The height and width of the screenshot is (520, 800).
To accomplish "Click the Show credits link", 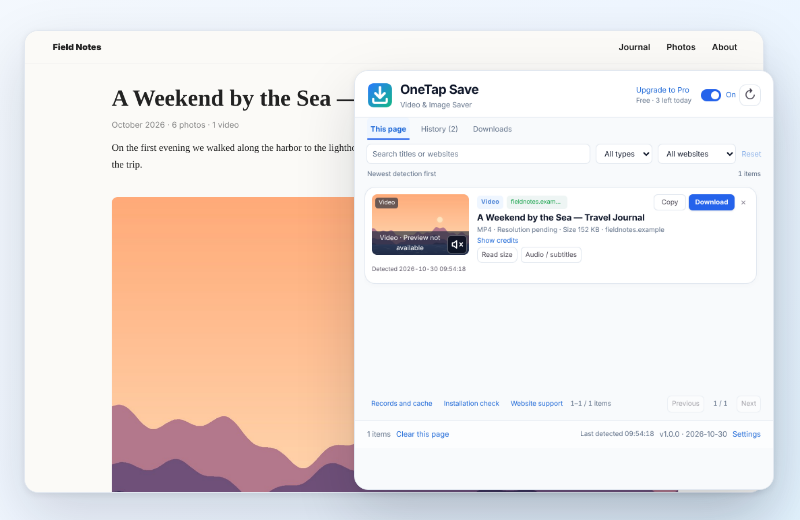I will tap(497, 240).
